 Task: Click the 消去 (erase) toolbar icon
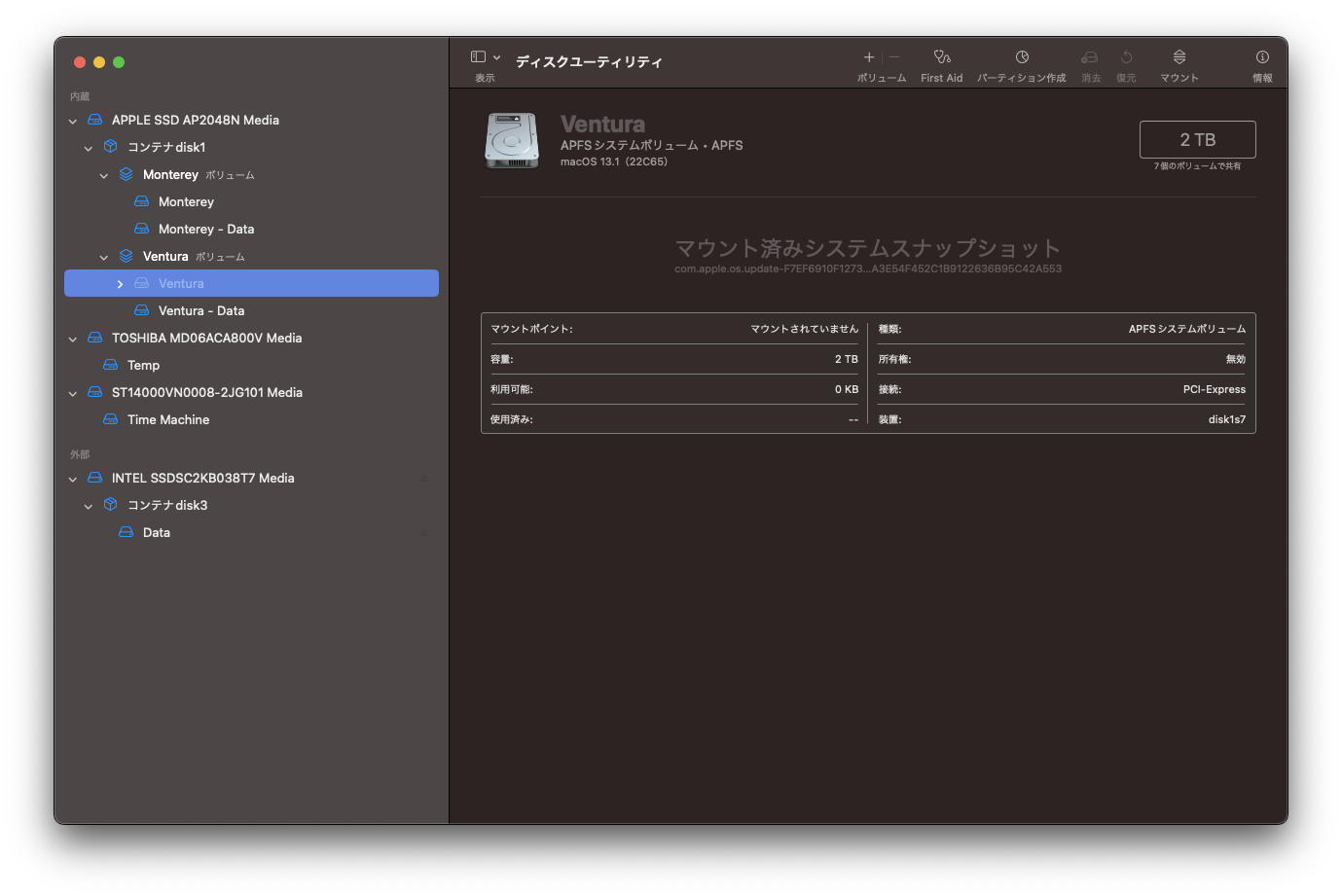pyautogui.click(x=1090, y=57)
